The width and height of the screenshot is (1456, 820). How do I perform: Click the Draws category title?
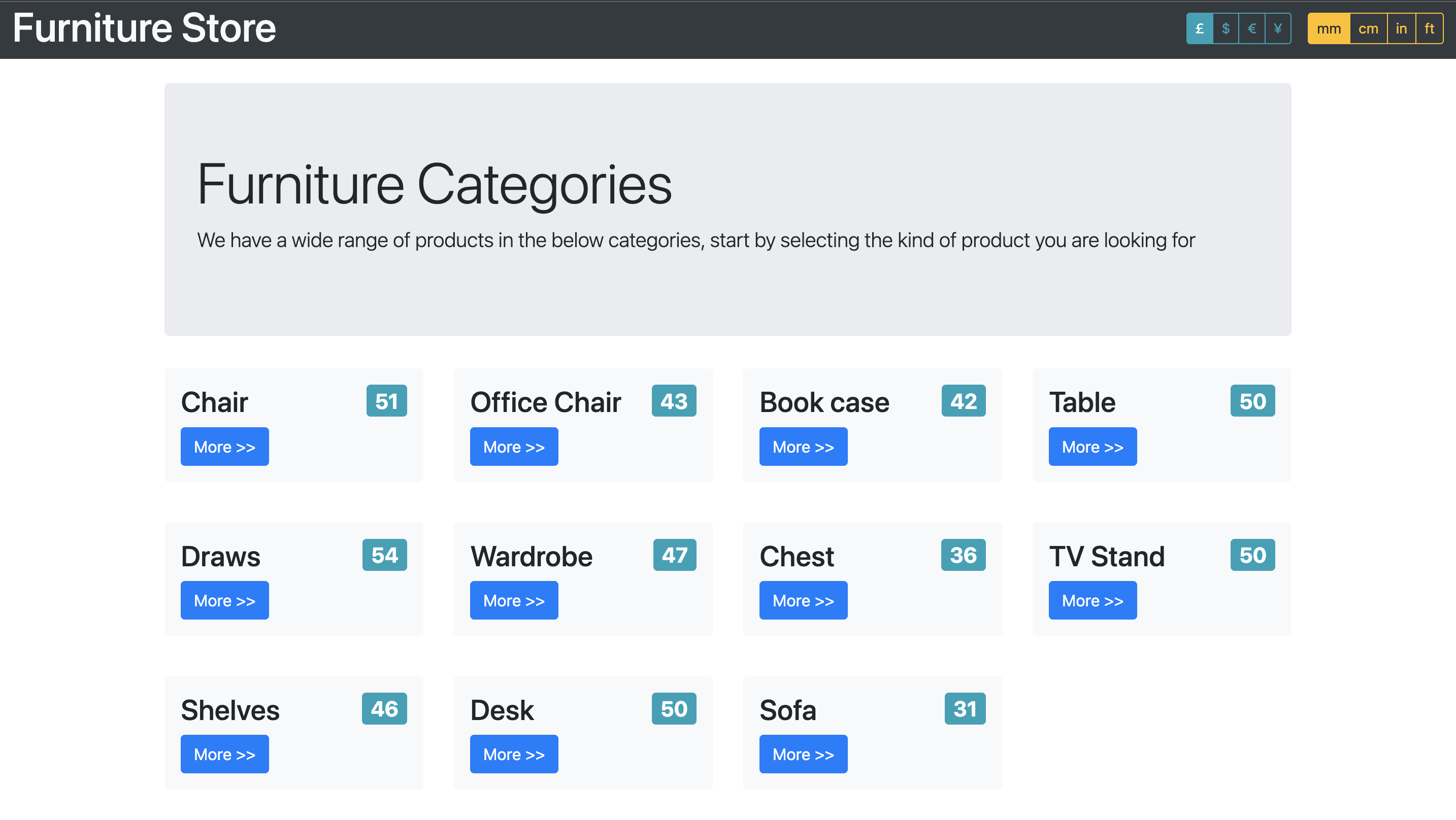(x=220, y=556)
